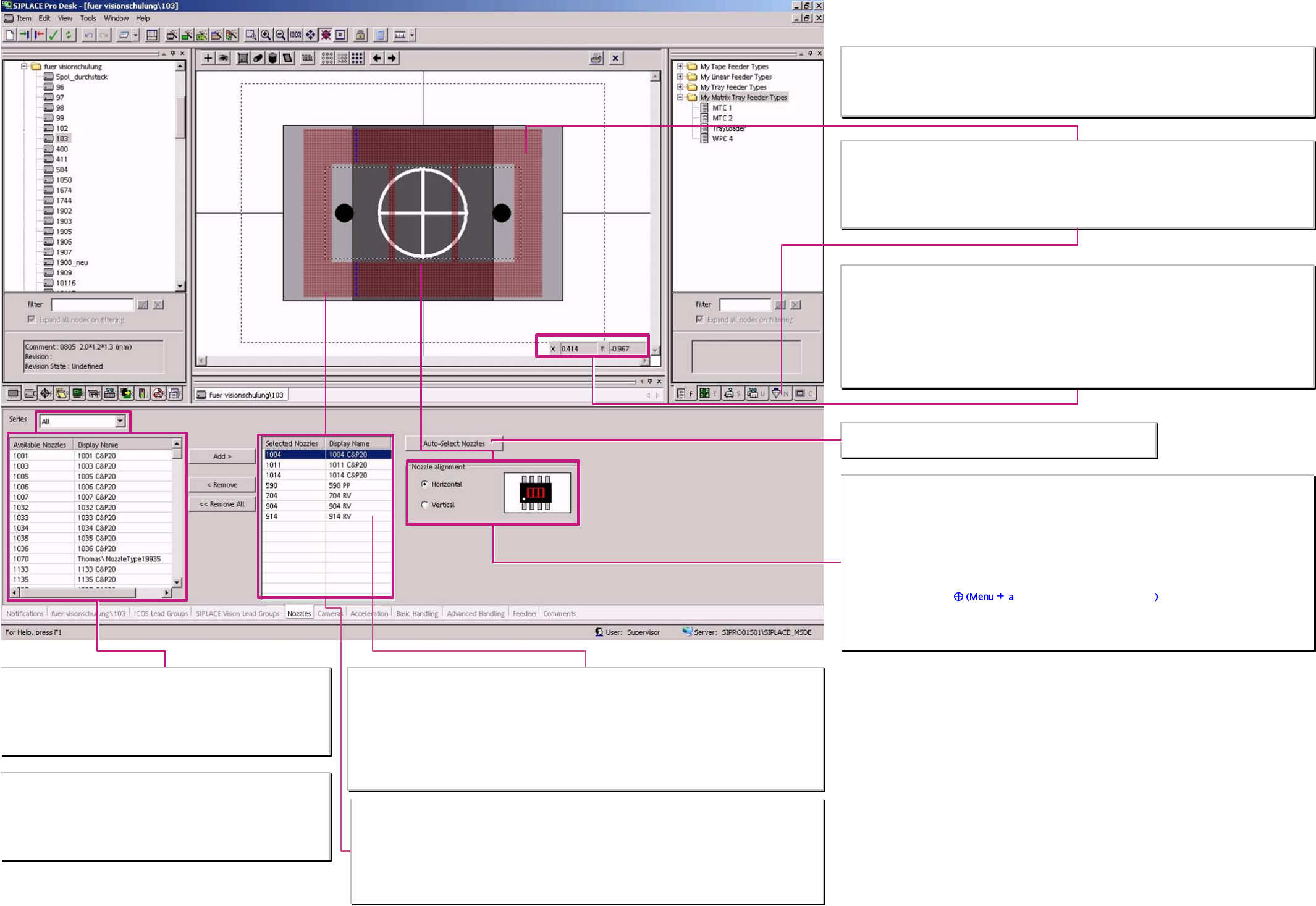
Task: Click the zoom in magnifier icon
Action: [266, 35]
